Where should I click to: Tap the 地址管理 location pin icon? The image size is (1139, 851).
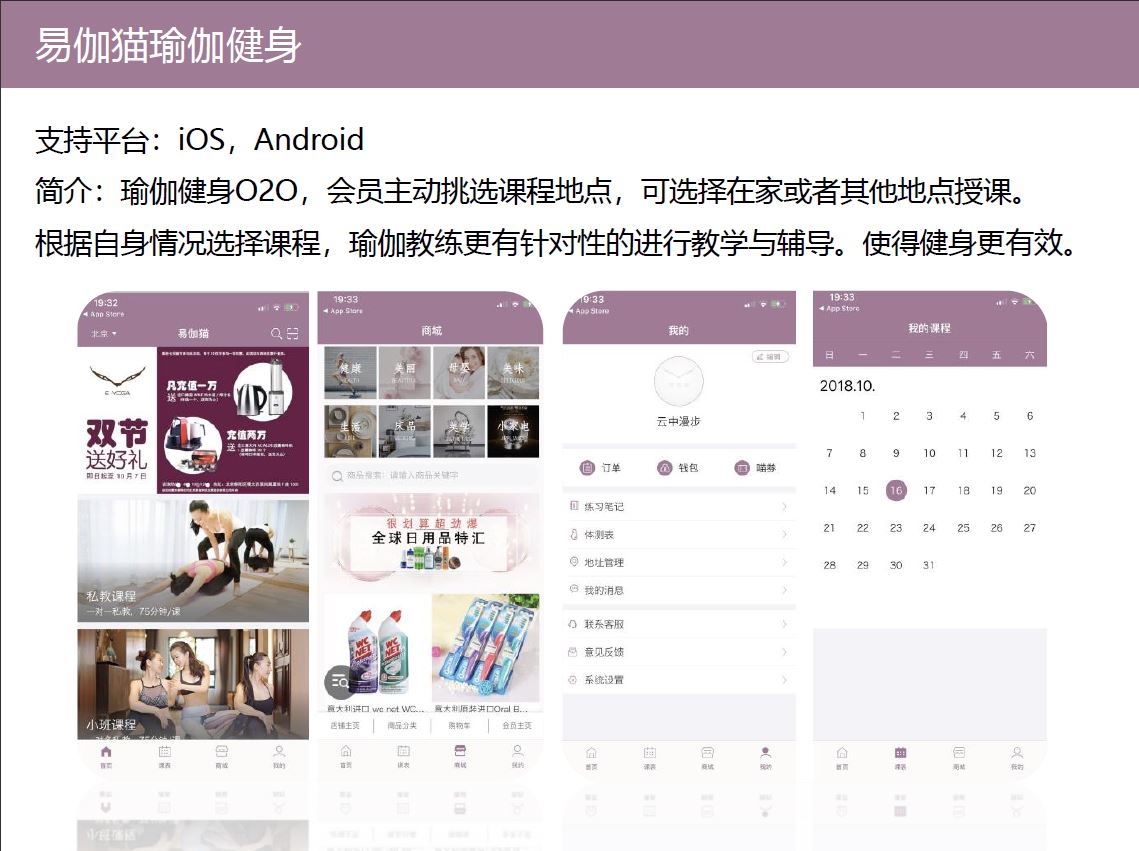click(x=574, y=561)
